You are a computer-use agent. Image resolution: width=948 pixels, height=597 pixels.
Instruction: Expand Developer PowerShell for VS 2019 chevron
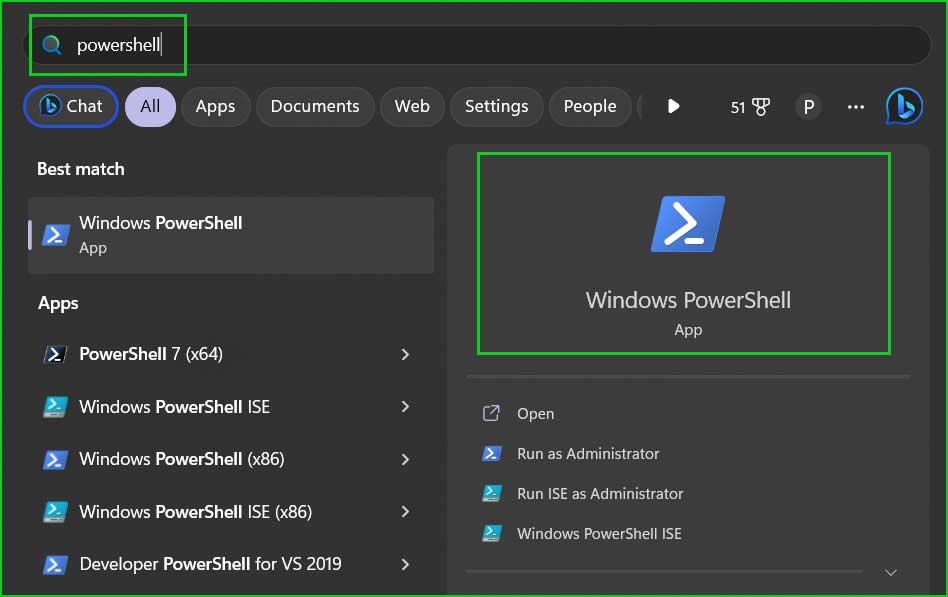coord(405,564)
